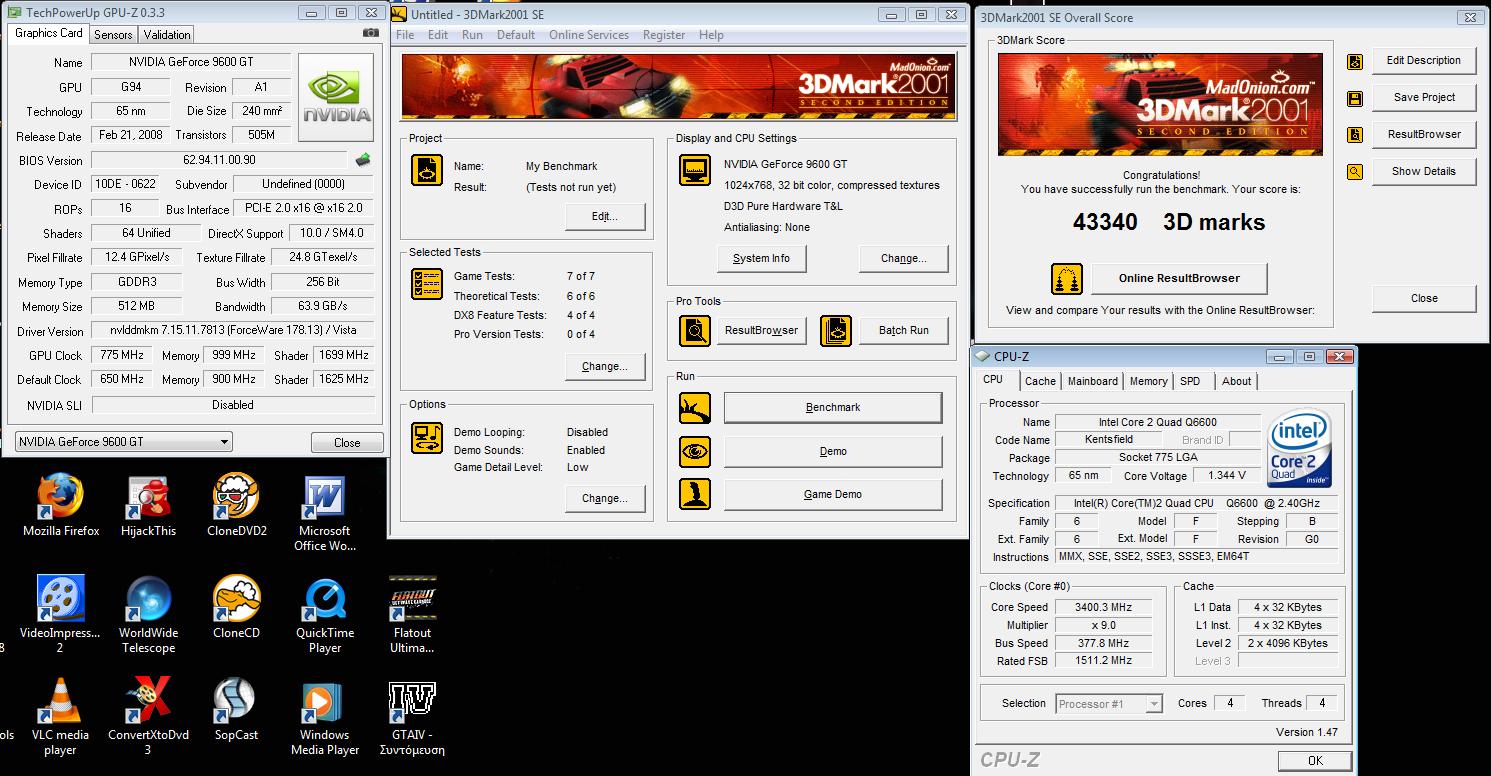The width and height of the screenshot is (1491, 776).
Task: Open the Help menu in 3DMark2001
Action: click(711, 35)
